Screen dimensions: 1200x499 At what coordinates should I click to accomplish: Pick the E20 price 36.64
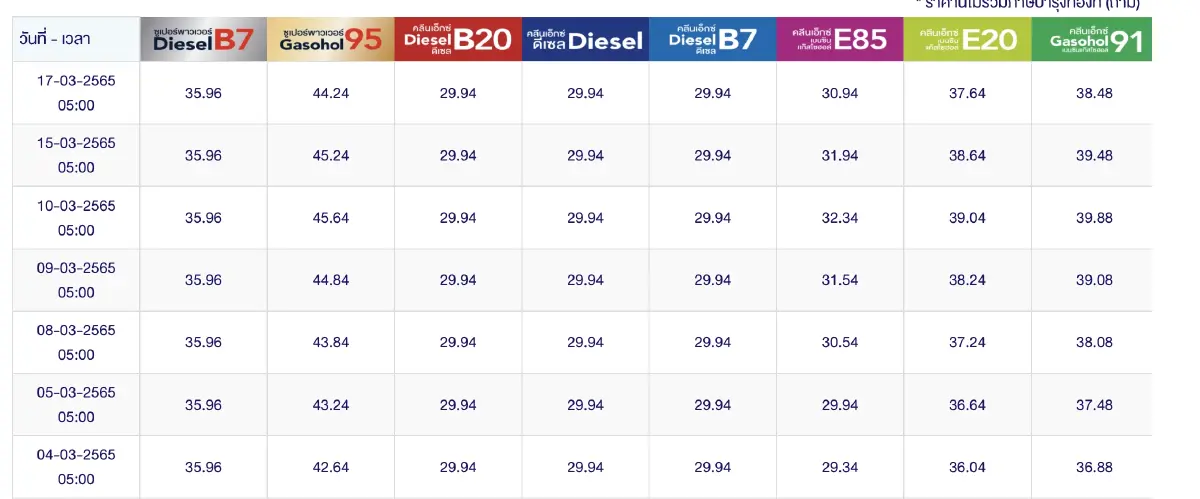coord(967,405)
